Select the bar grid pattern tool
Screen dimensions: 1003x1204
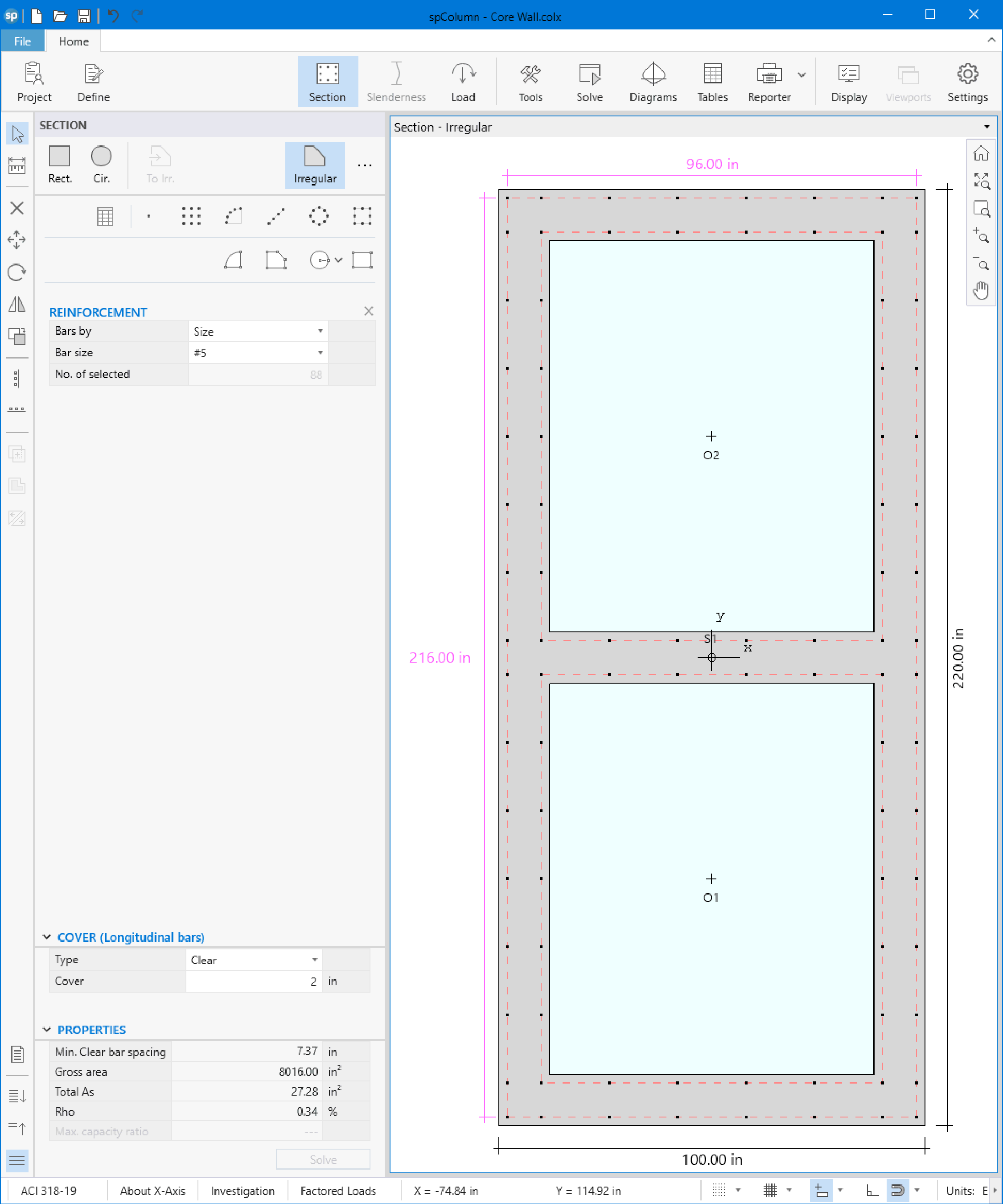[x=191, y=216]
